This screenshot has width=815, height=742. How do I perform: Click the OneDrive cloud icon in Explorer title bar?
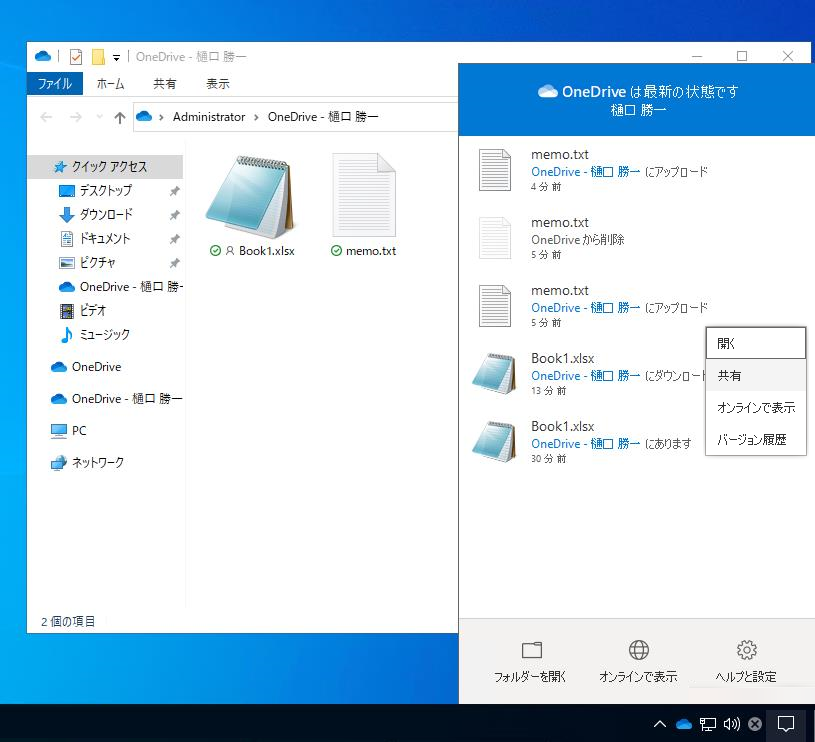pyautogui.click(x=43, y=56)
